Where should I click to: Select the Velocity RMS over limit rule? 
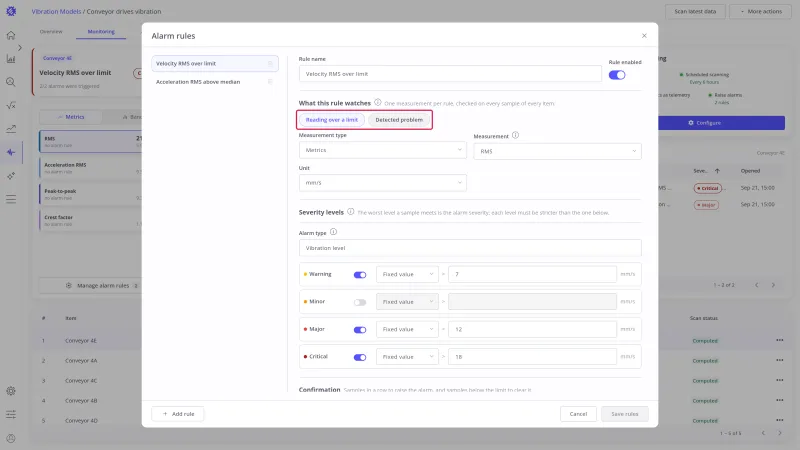pyautogui.click(x=215, y=64)
